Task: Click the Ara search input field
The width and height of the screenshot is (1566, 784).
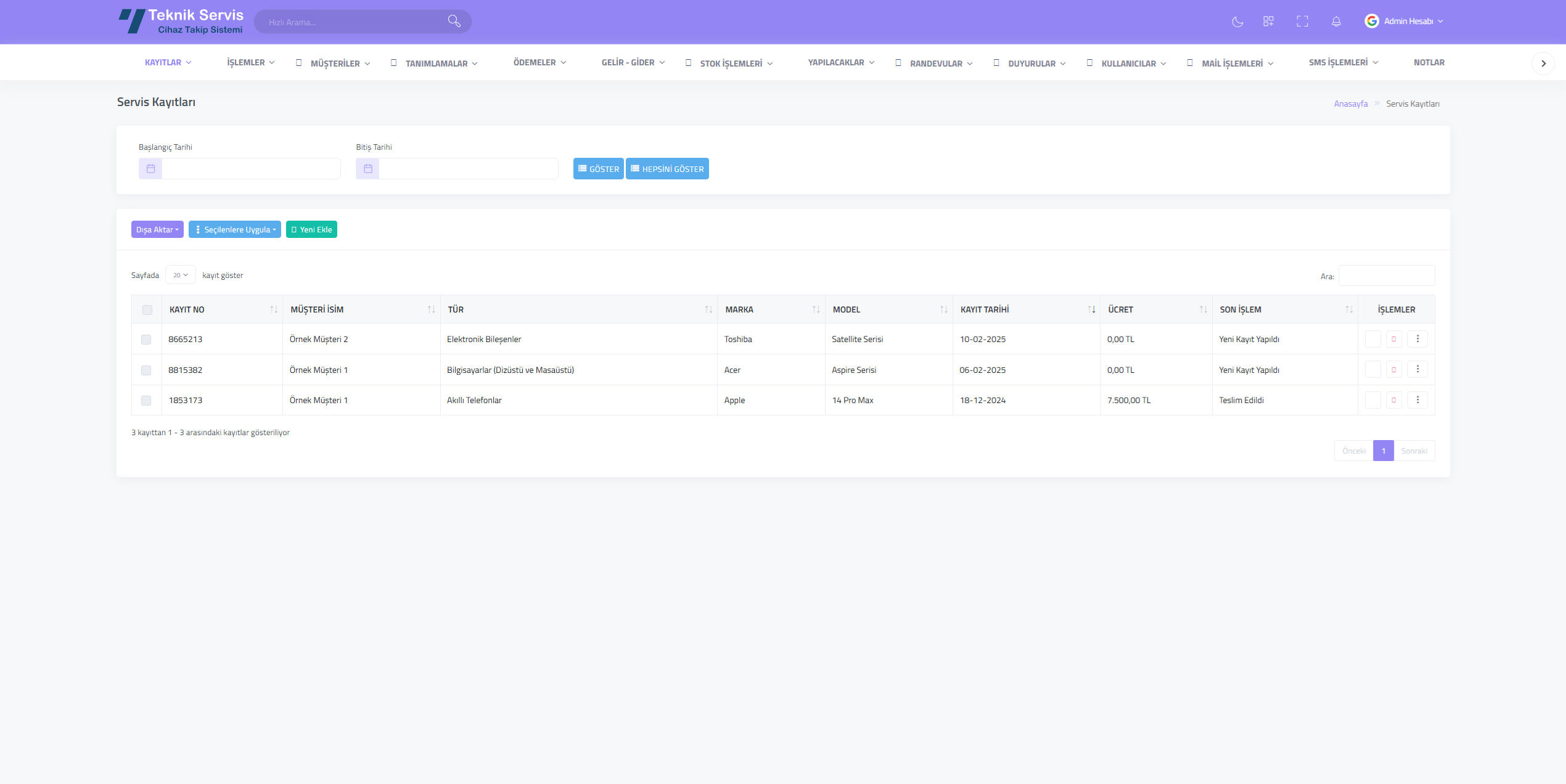Action: (x=1387, y=276)
